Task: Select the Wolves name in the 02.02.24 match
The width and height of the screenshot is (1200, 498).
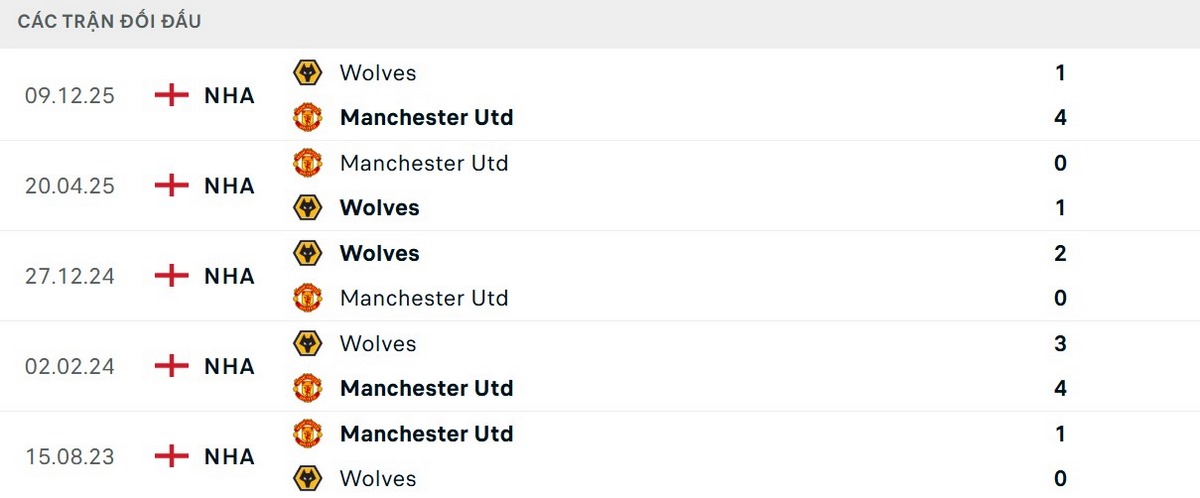Action: 378,343
